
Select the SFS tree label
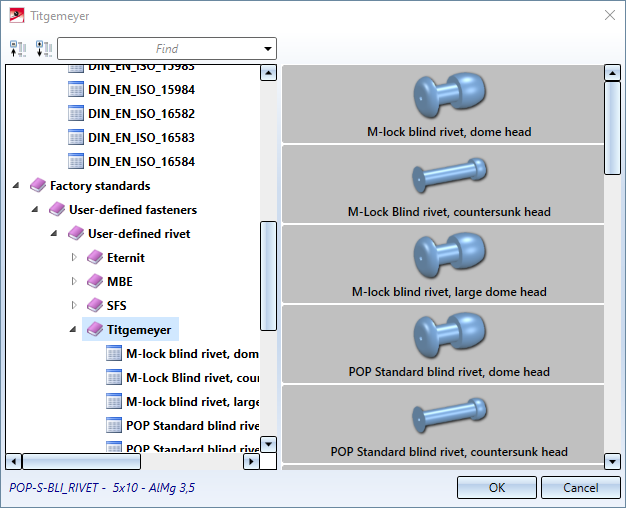117,306
